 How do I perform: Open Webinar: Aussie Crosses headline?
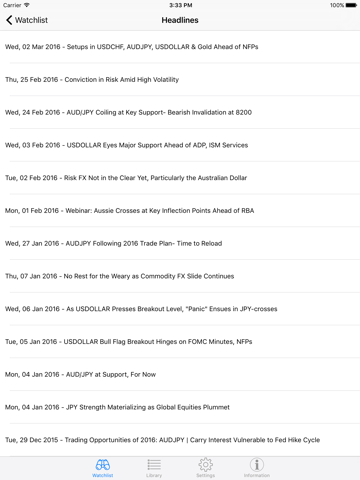pos(180,211)
